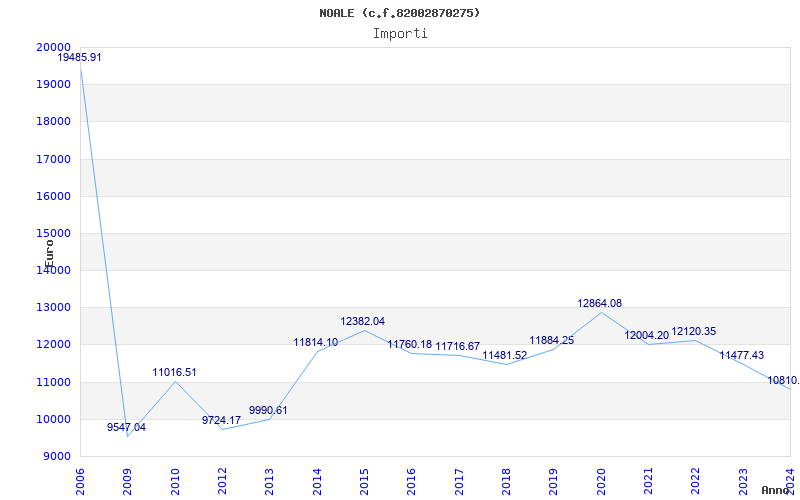Click the 9000 y-axis tick label

(x=57, y=457)
